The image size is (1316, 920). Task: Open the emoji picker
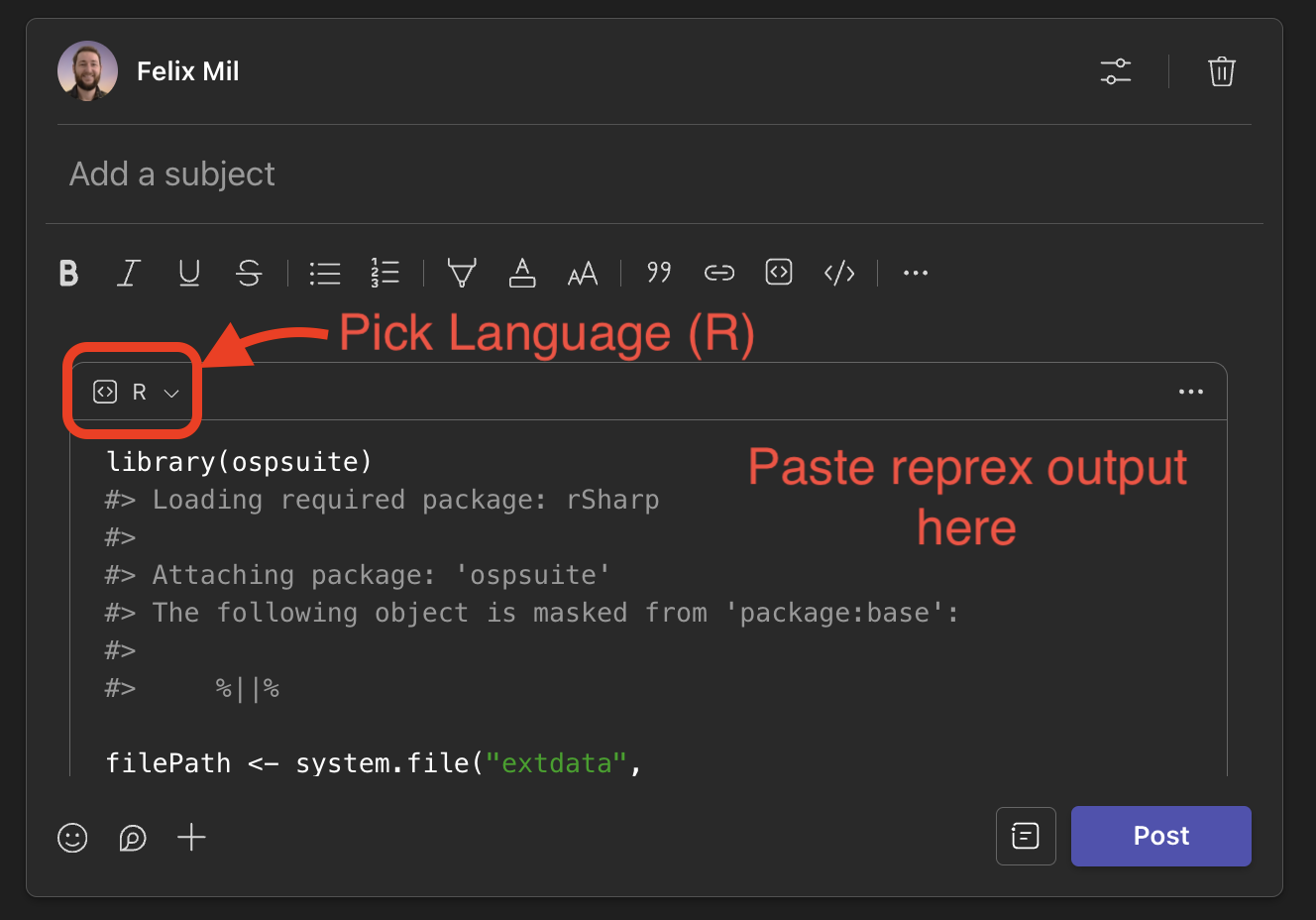tap(72, 838)
